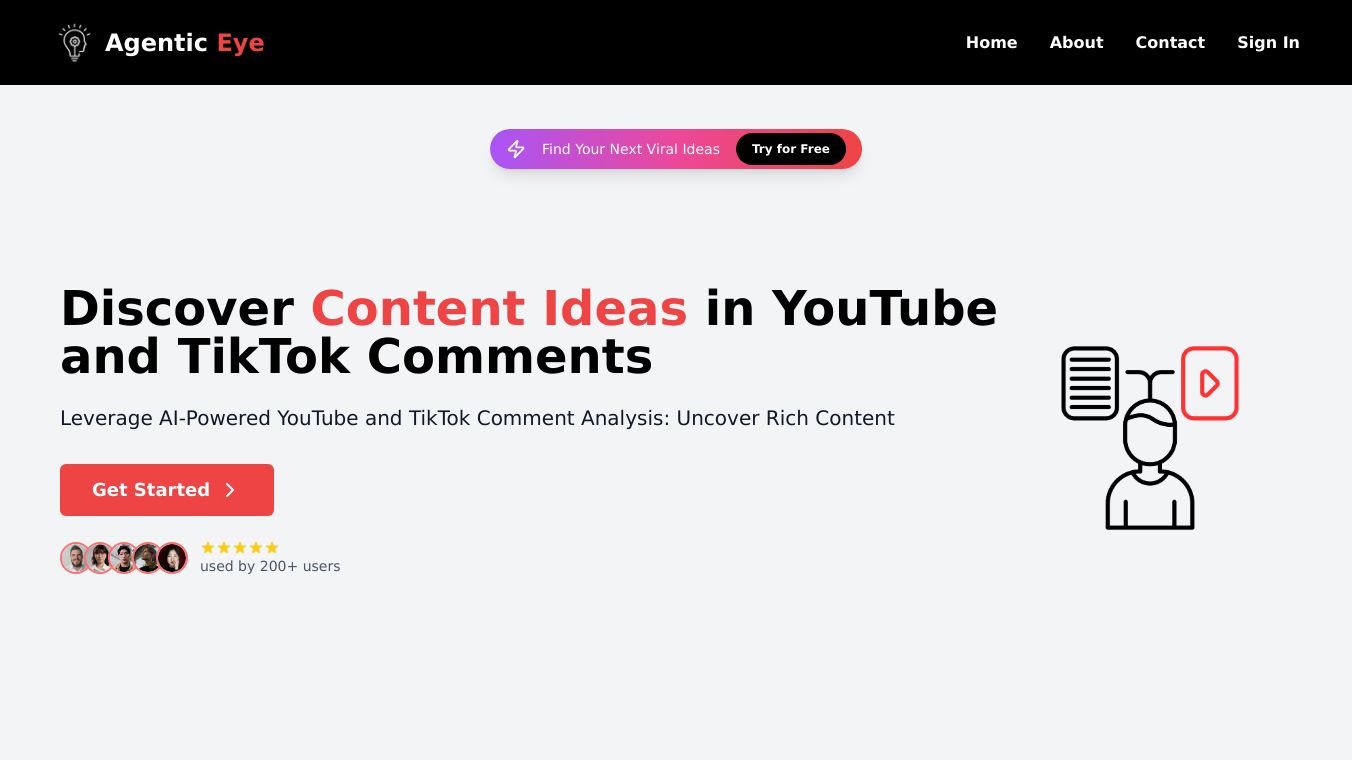Select the avatar with the dark red background
This screenshot has width=1352, height=760.
coord(172,558)
